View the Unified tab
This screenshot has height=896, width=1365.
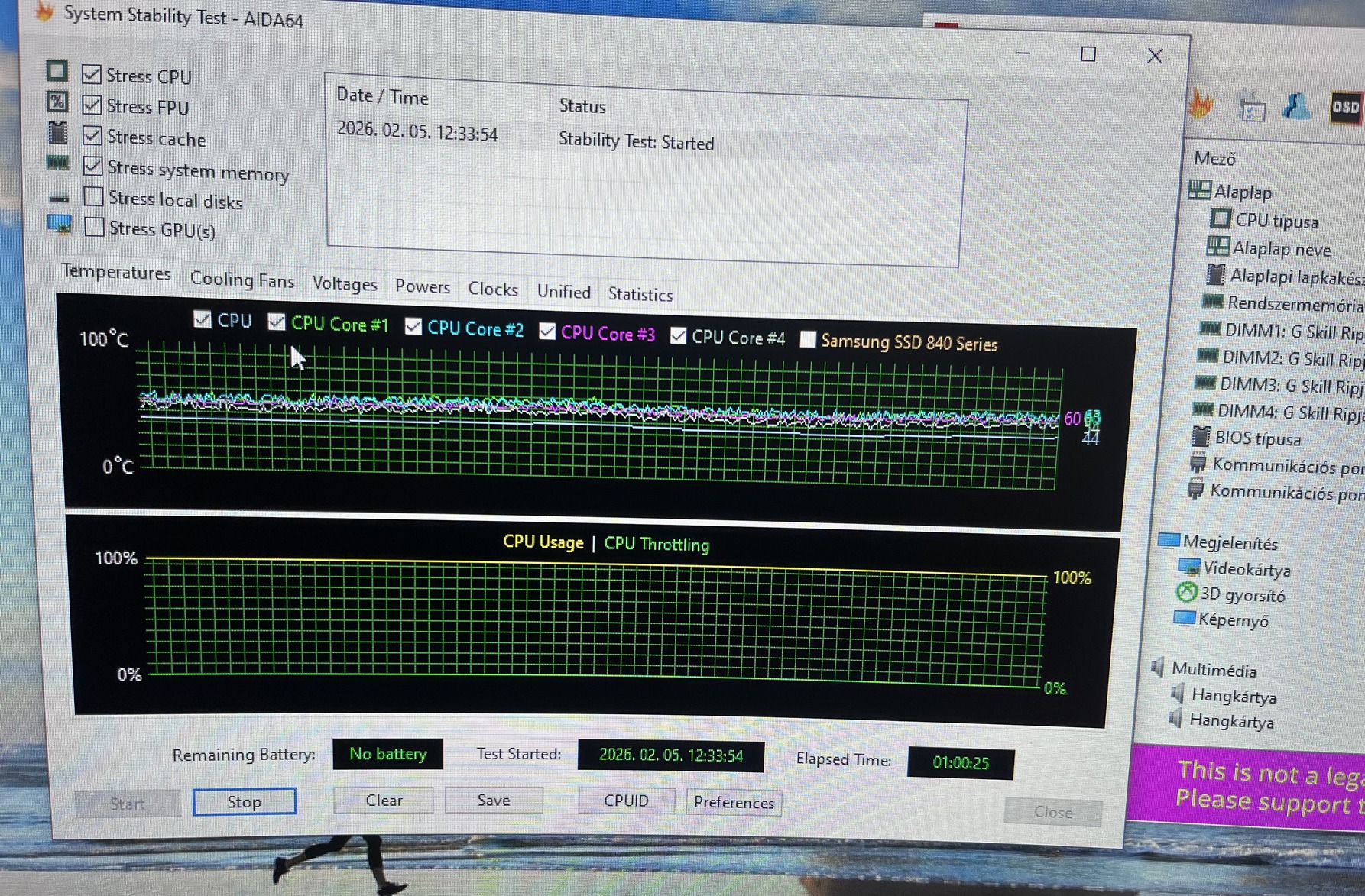(x=564, y=292)
